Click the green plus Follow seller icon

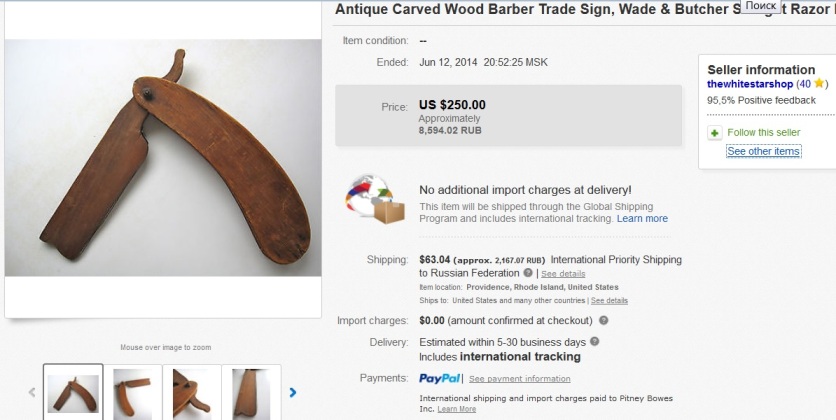click(x=714, y=133)
